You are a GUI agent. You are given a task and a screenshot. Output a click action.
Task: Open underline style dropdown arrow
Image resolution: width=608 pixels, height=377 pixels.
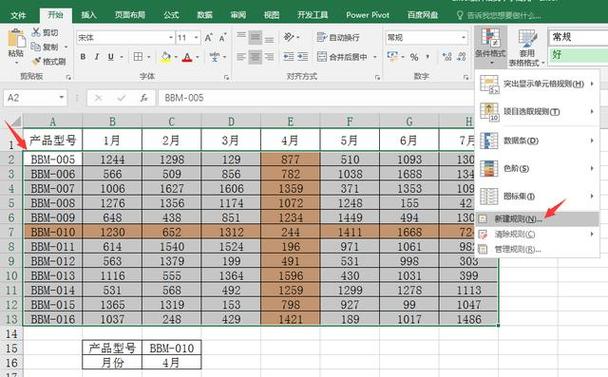(x=121, y=57)
